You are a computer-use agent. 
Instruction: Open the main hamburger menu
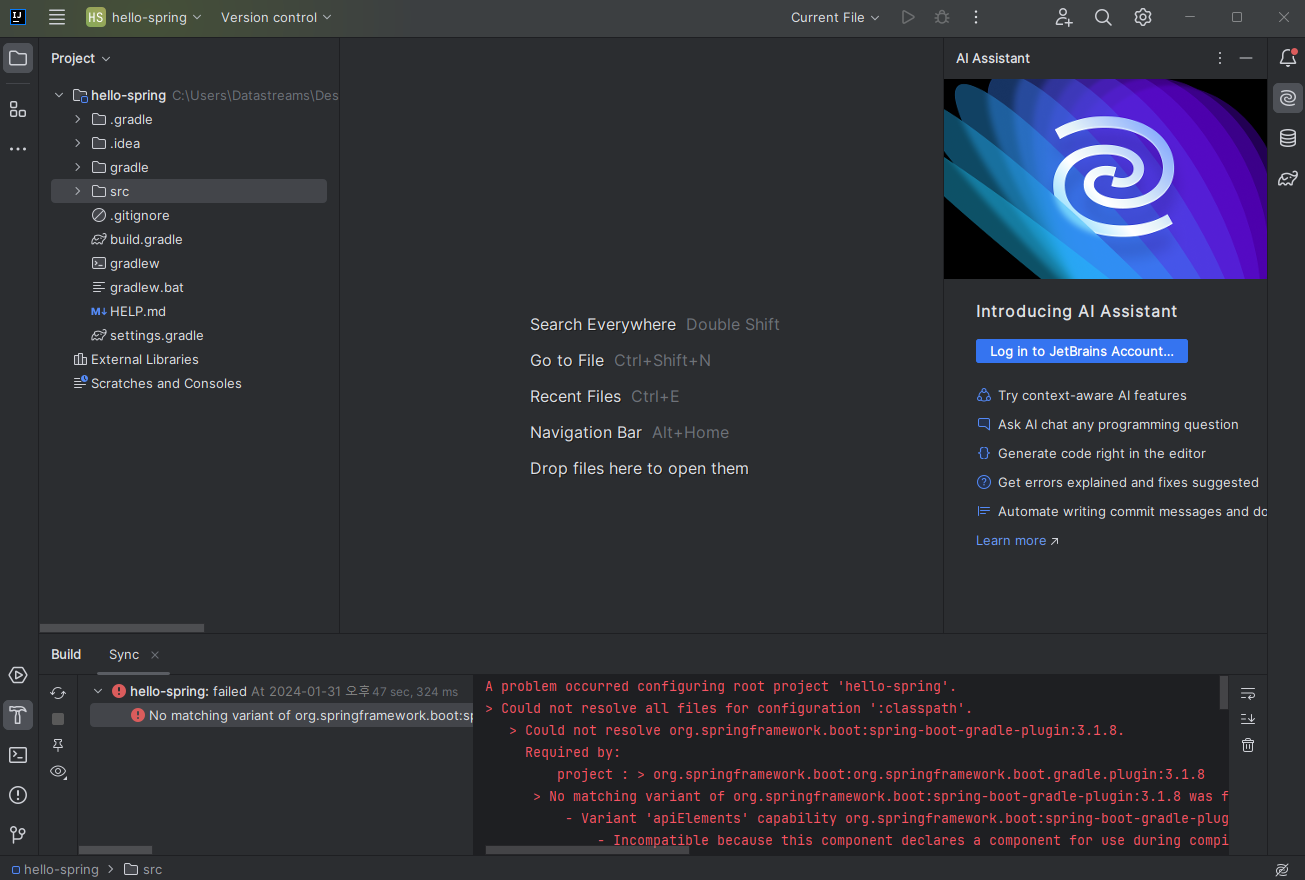pyautogui.click(x=57, y=17)
